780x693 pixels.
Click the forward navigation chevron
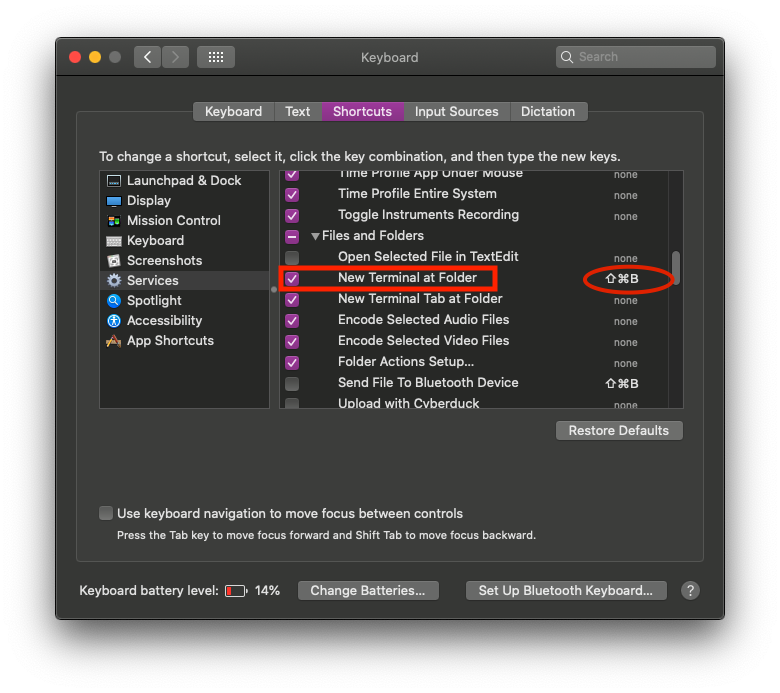175,57
